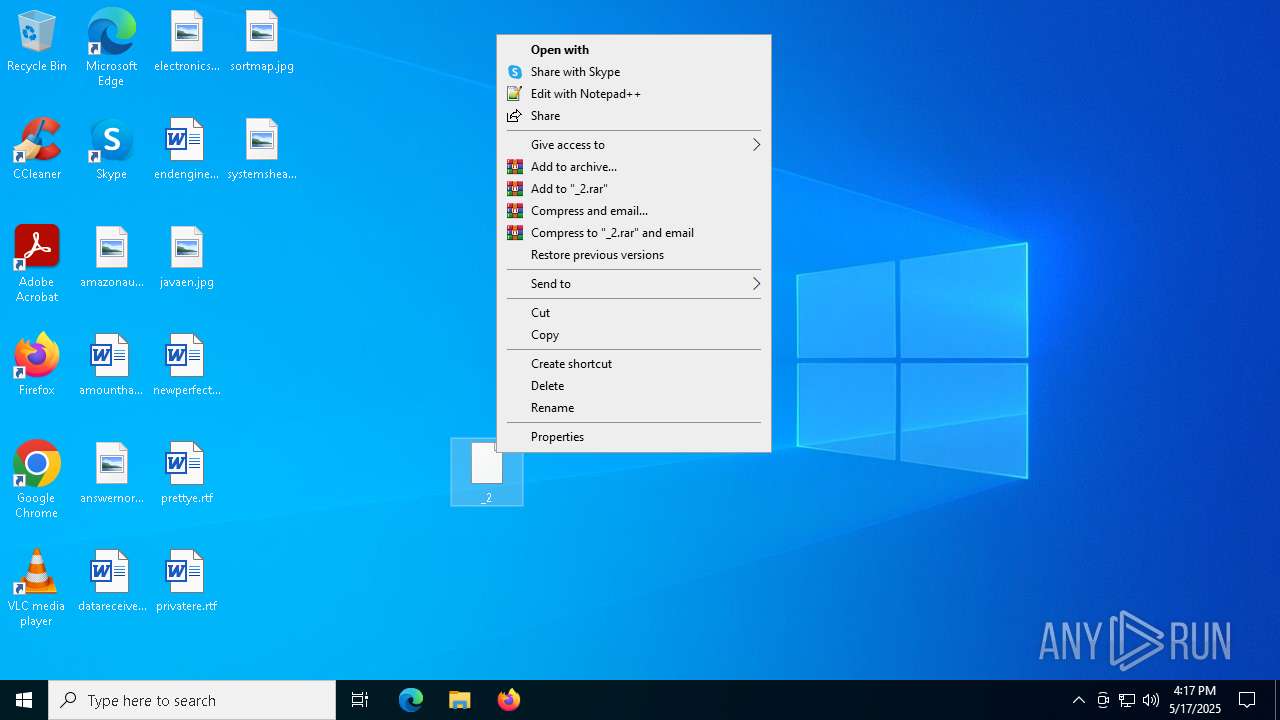Click Share in the context menu
Screen dimensions: 1280x720
[634, 116]
